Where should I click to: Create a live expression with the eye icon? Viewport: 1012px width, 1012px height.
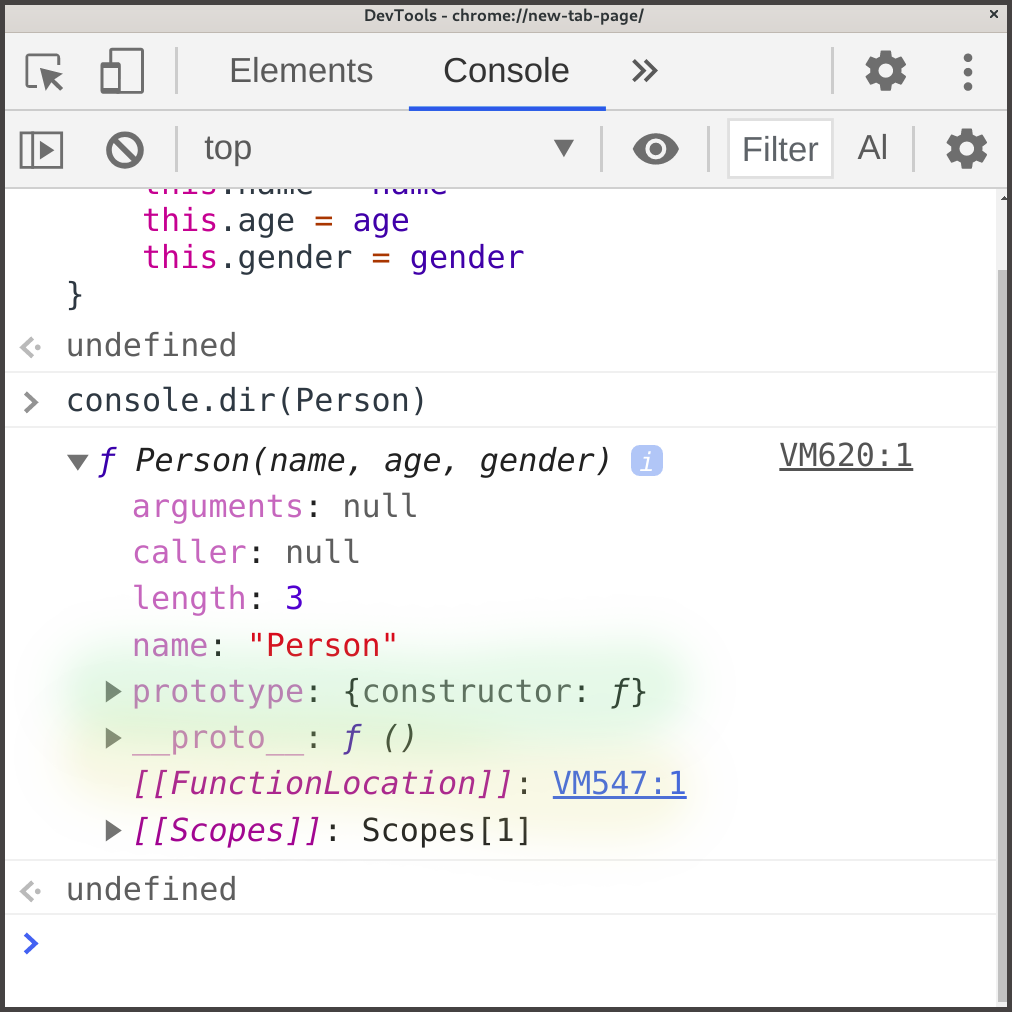coord(655,148)
